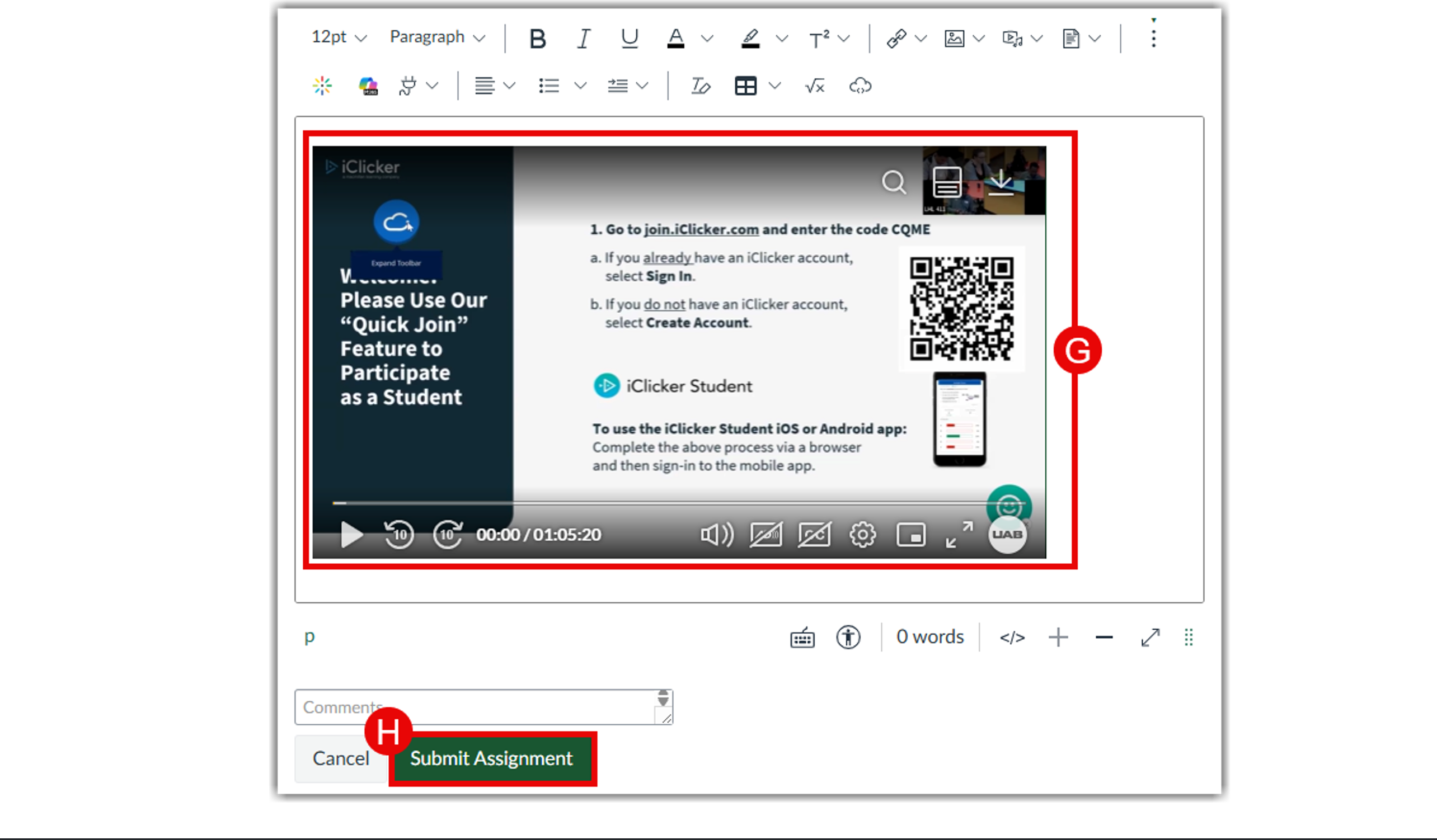Expand highlight color options arrow
Image resolution: width=1437 pixels, height=840 pixels.
[782, 39]
